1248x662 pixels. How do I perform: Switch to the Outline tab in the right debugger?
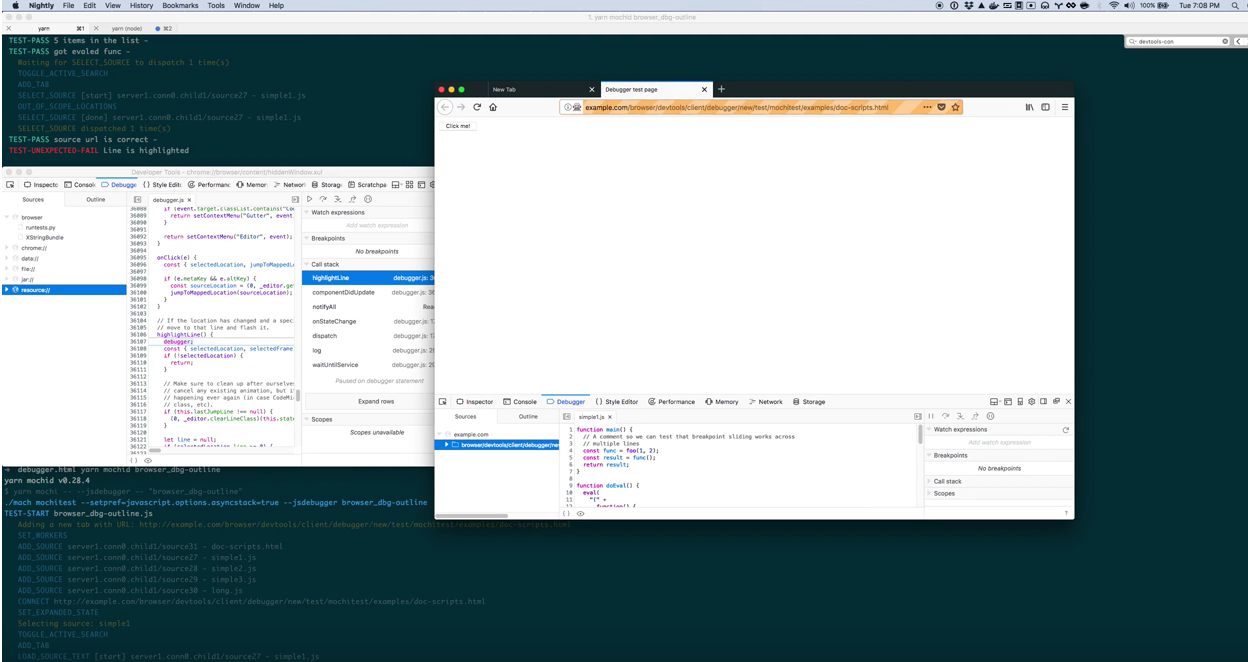point(528,416)
